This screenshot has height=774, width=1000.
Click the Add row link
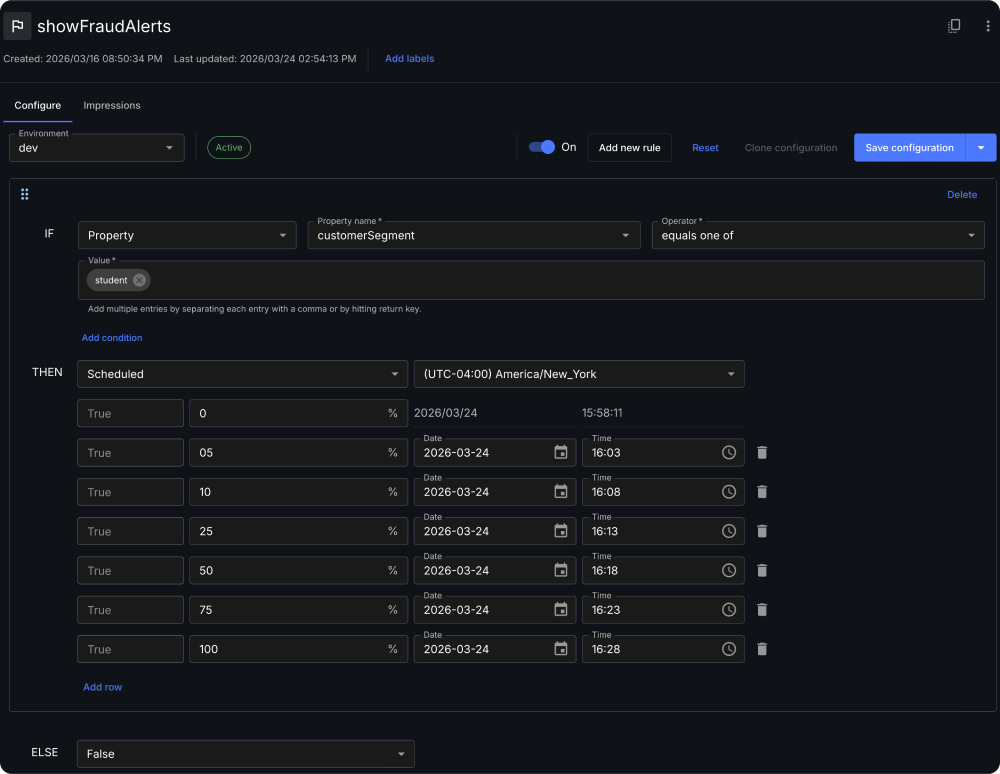click(103, 687)
